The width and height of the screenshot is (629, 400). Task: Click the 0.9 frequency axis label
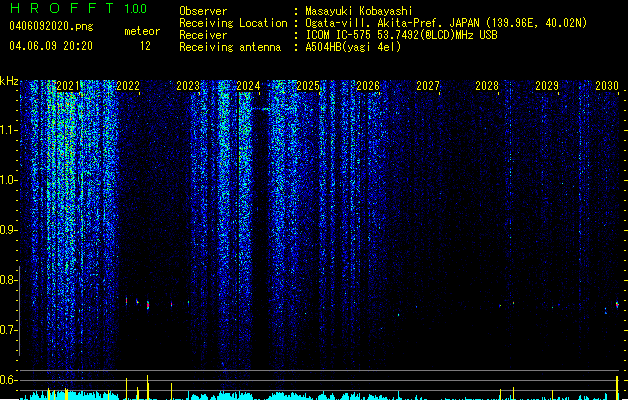click(9, 230)
